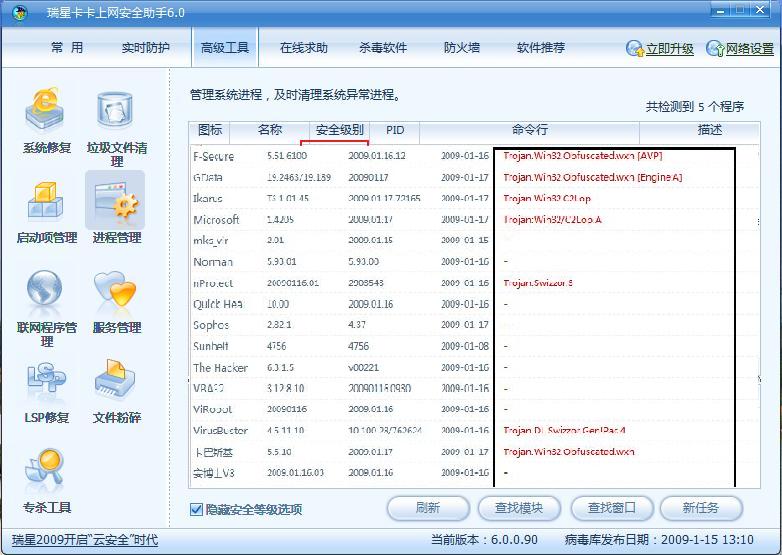Open 网络设置 link

(750, 49)
